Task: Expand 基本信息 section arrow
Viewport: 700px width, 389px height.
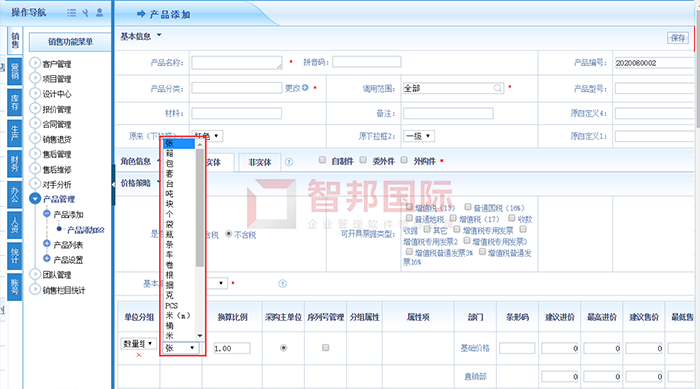Action: pos(159,35)
